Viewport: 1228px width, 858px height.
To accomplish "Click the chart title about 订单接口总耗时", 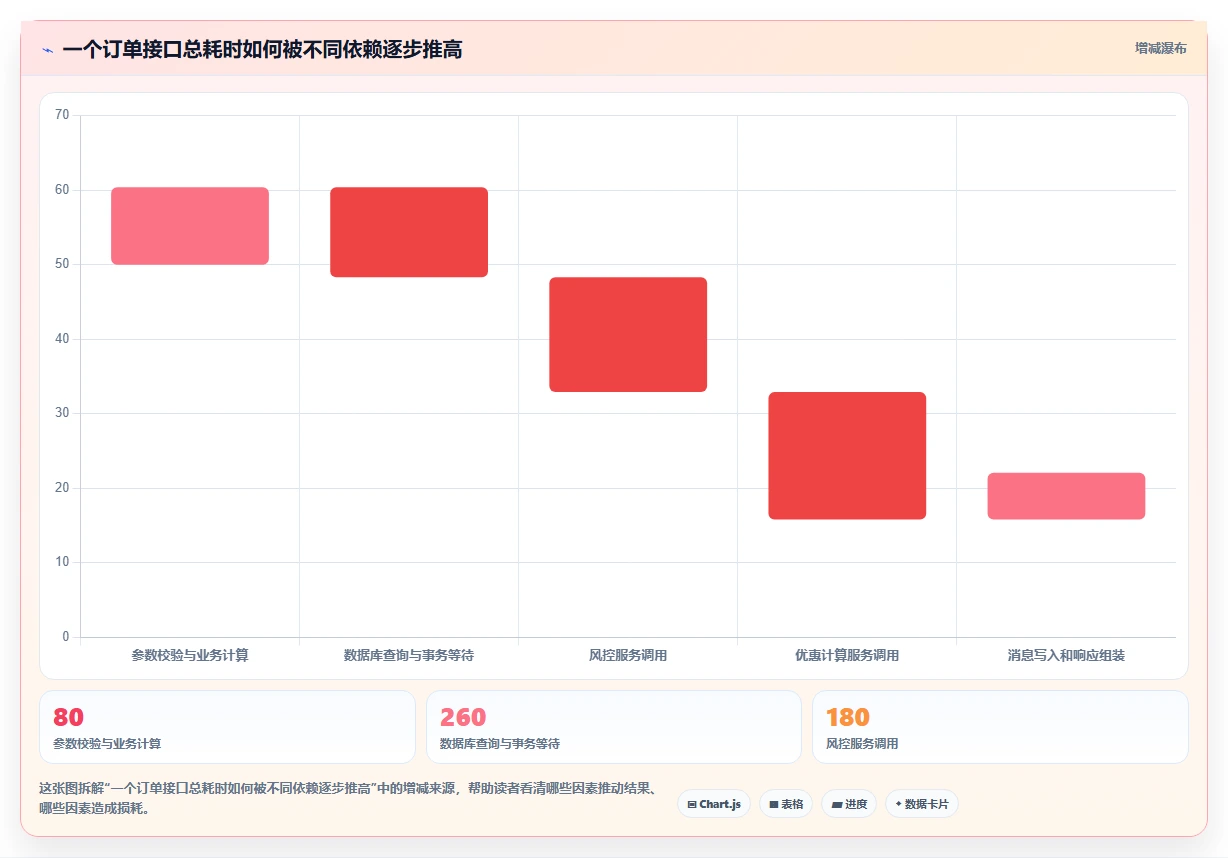I will [262, 49].
